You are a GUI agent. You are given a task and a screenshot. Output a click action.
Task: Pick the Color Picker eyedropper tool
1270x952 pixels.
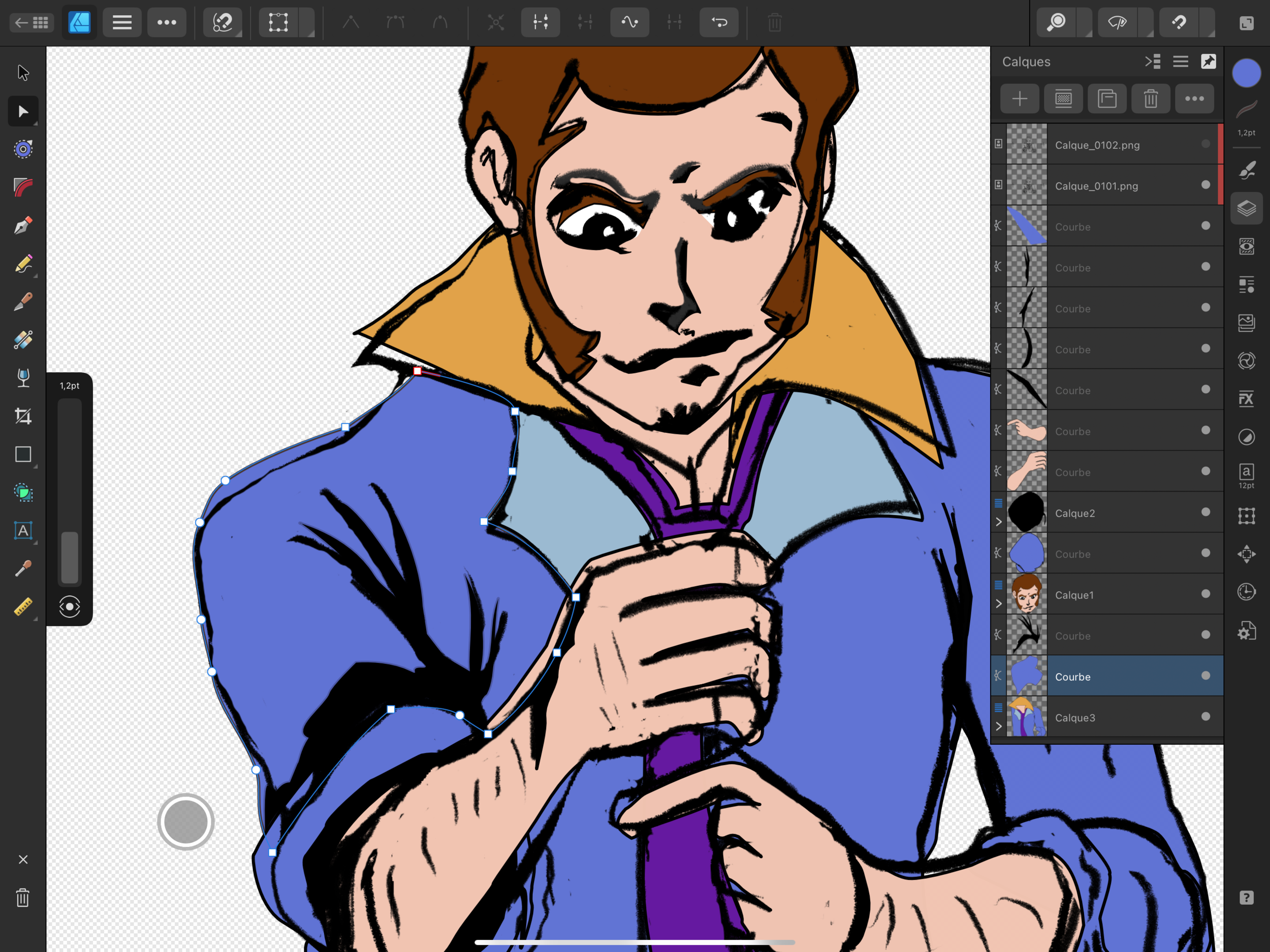[23, 568]
